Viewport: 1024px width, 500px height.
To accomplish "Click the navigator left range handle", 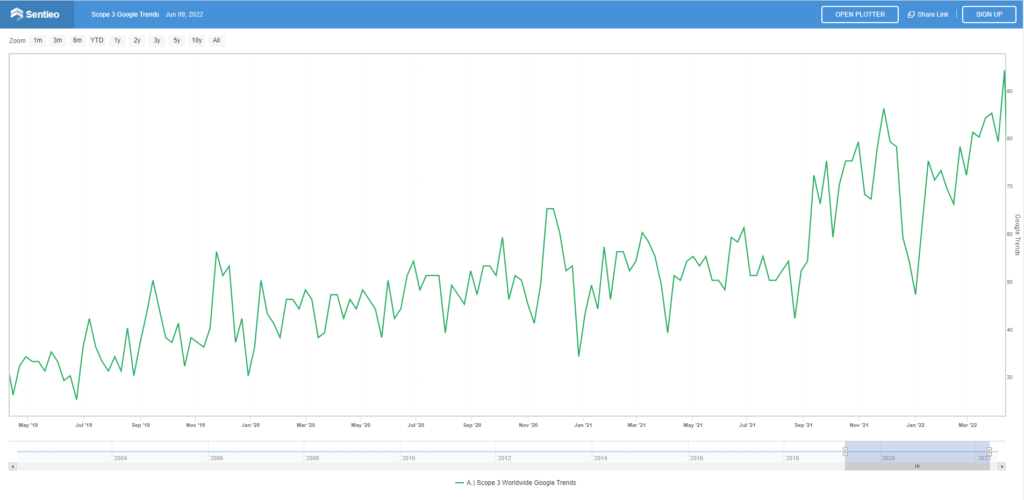I will click(845, 451).
